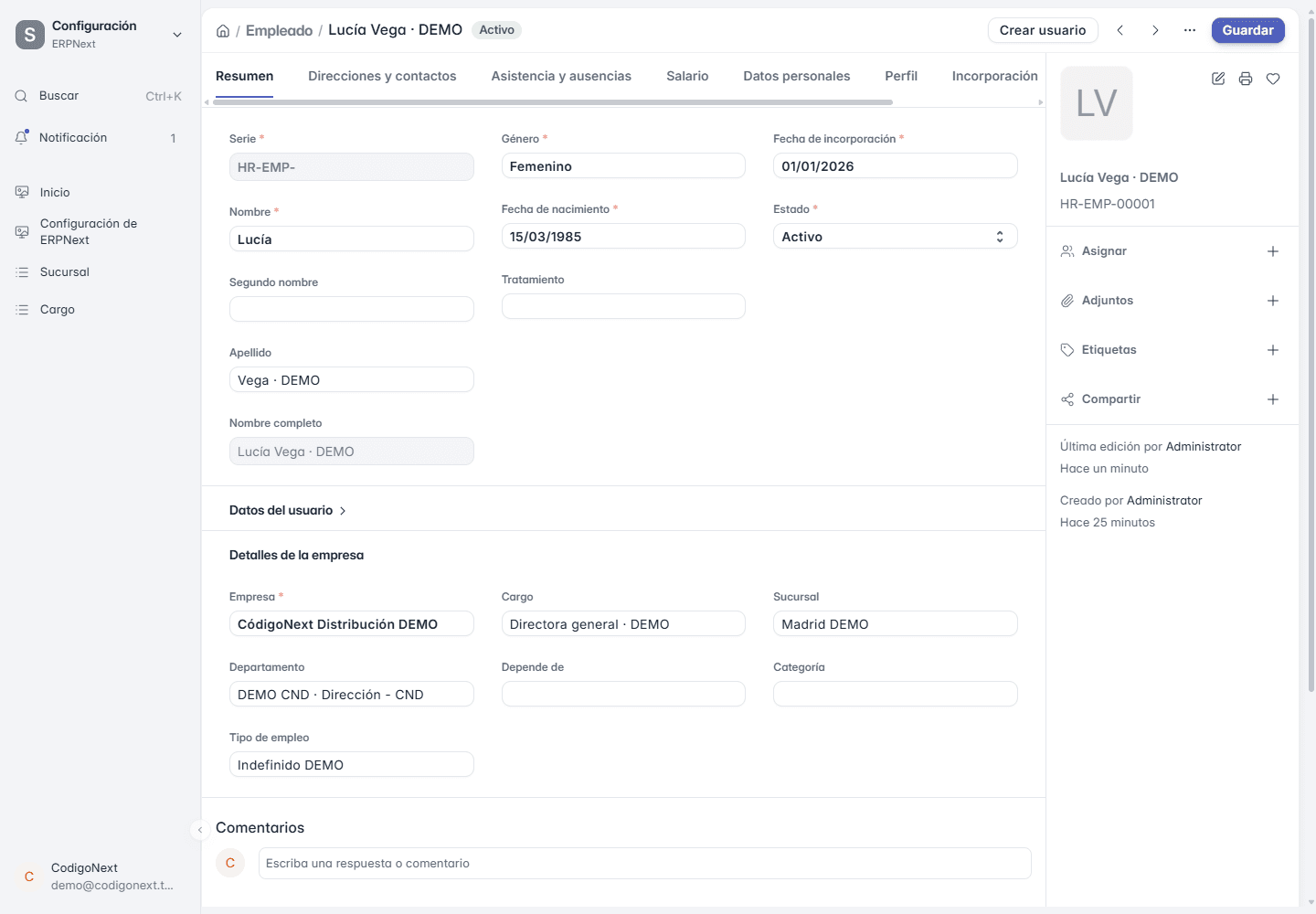Click the horizontal tab scrollbar
This screenshot has height=914, width=1316.
553,102
